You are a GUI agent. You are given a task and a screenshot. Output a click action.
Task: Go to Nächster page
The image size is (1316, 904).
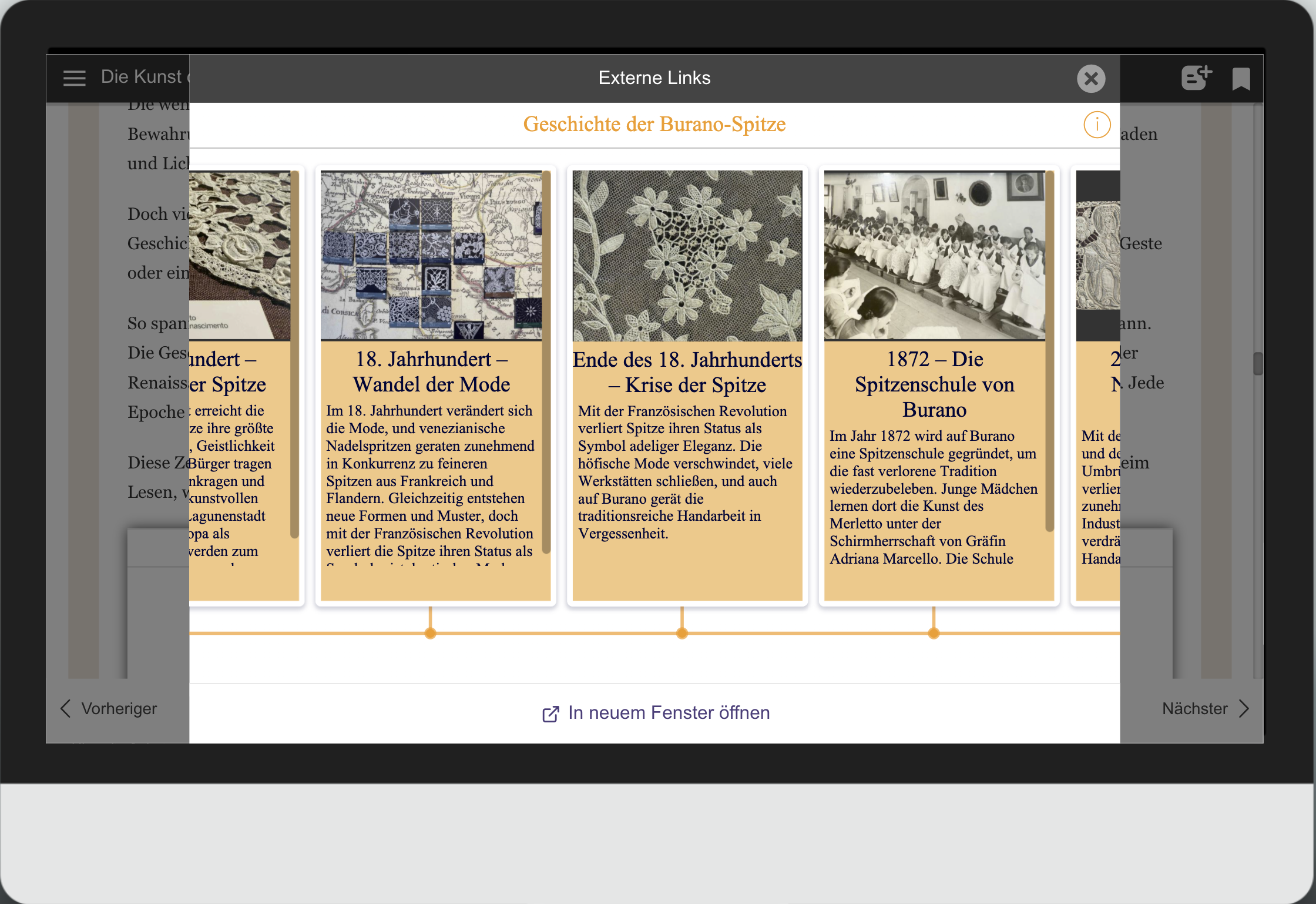pyautogui.click(x=1194, y=709)
